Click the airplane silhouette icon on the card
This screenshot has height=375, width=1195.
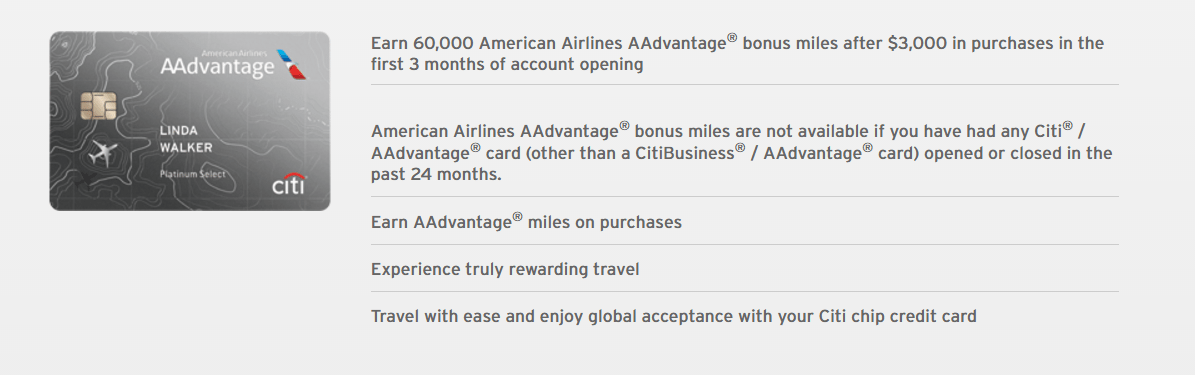coord(102,153)
